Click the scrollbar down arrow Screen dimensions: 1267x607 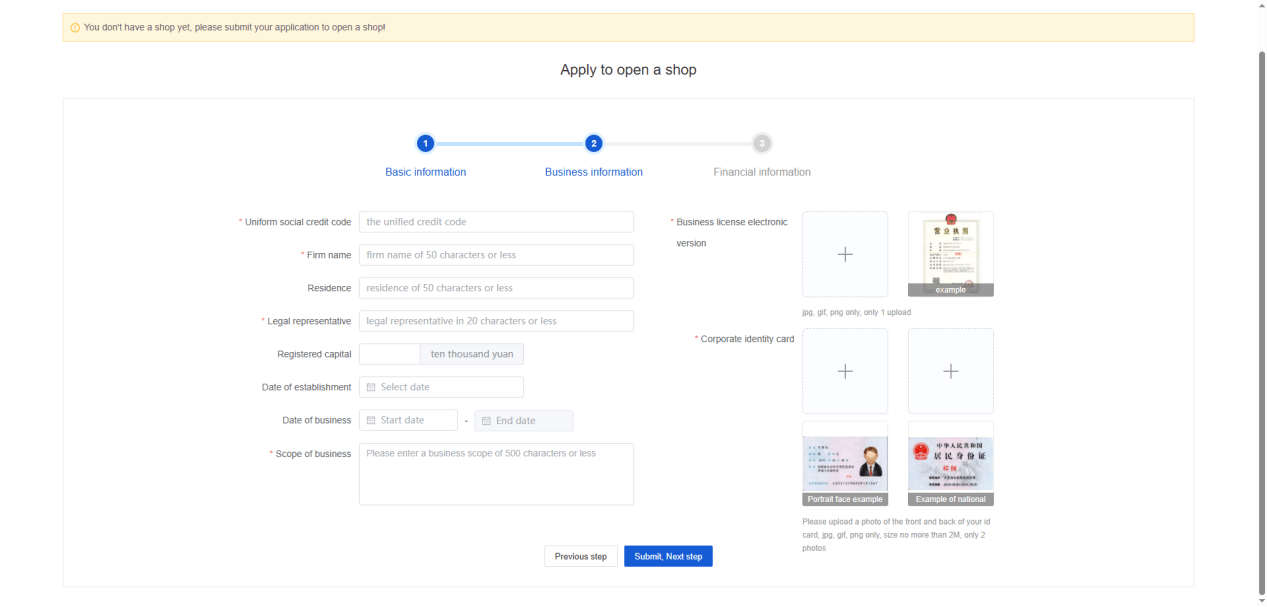click(x=1261, y=600)
